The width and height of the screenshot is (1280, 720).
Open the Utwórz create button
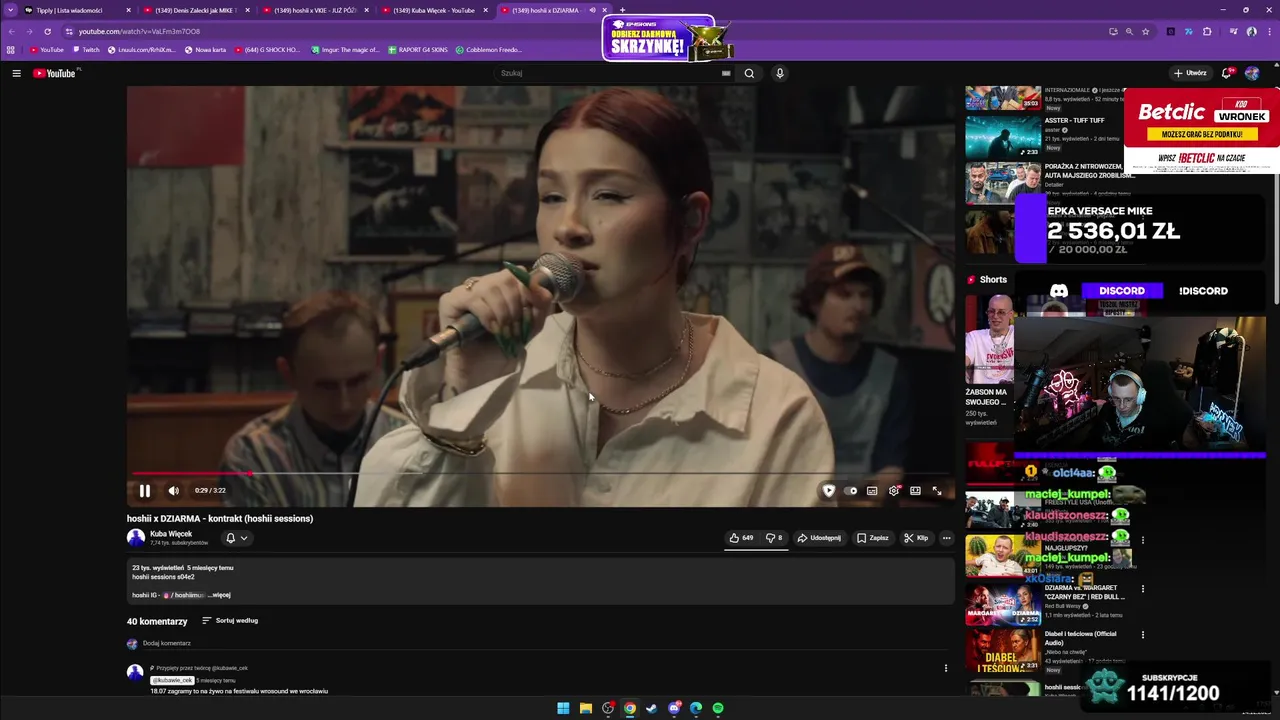1190,73
